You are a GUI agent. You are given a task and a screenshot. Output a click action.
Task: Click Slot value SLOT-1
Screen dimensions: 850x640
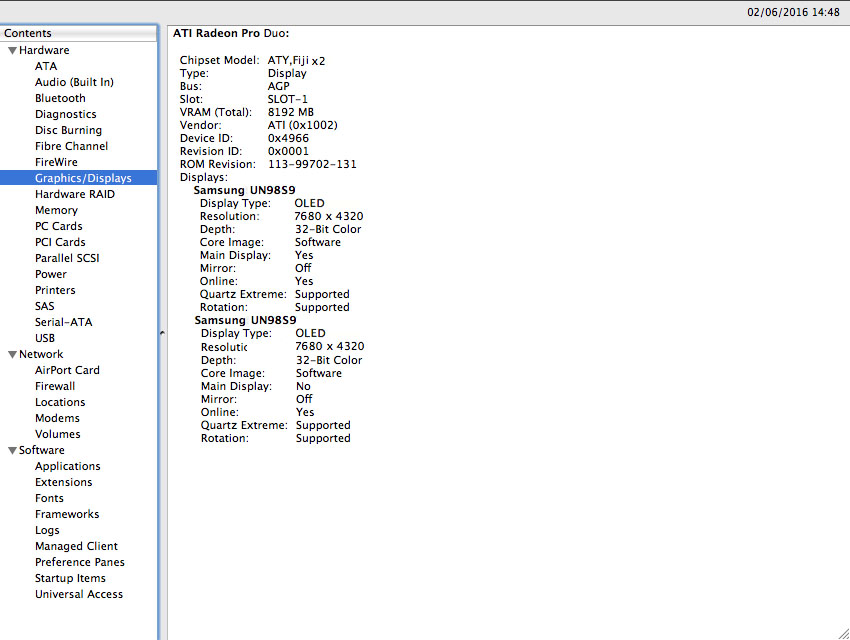pos(287,99)
